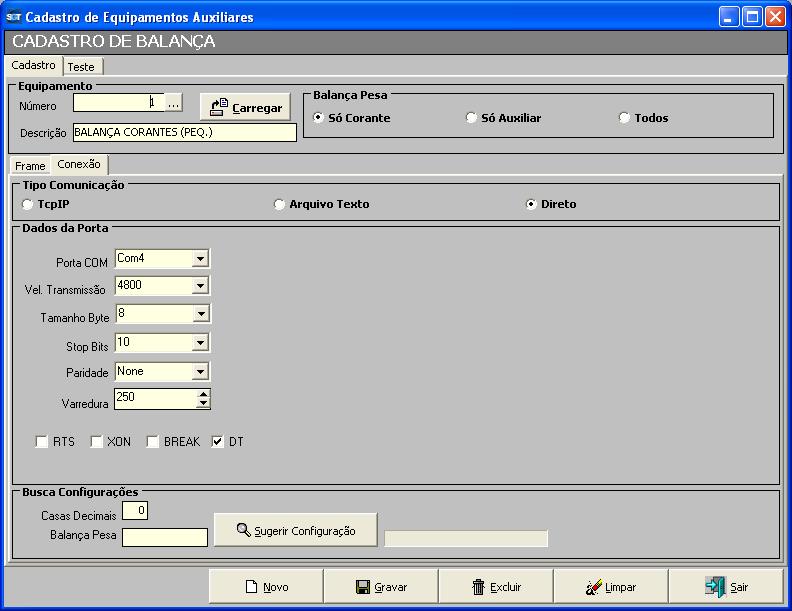The height and width of the screenshot is (611, 792).
Task: Open the Paridade dropdown list
Action: [200, 372]
